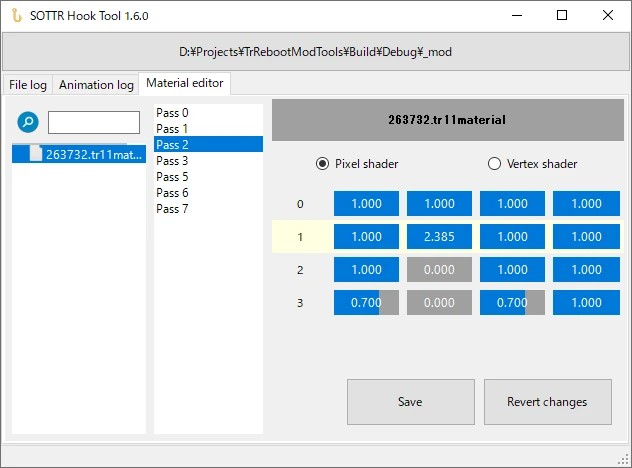Click the Revert changes button

(548, 401)
